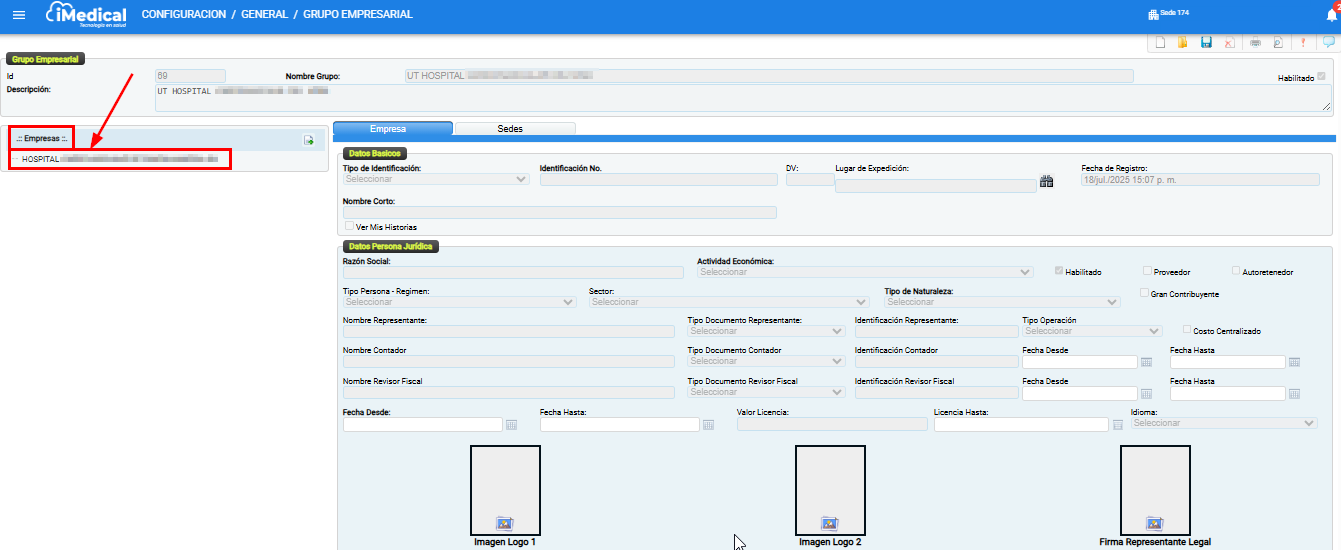
Task: Click the magnifier preview document icon
Action: point(1277,42)
